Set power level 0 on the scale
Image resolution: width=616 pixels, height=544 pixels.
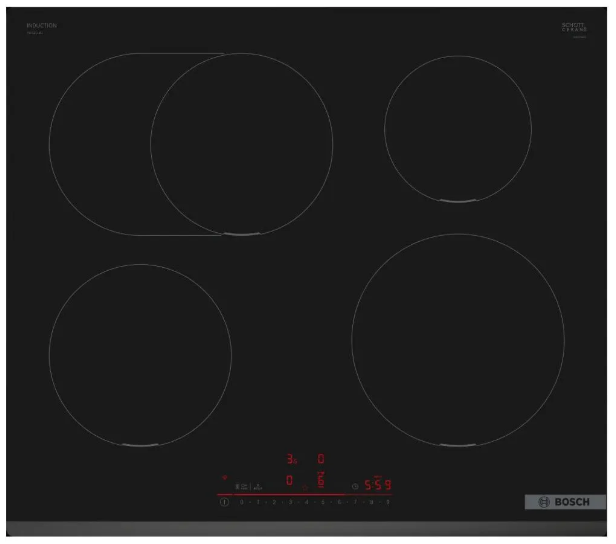click(x=241, y=502)
